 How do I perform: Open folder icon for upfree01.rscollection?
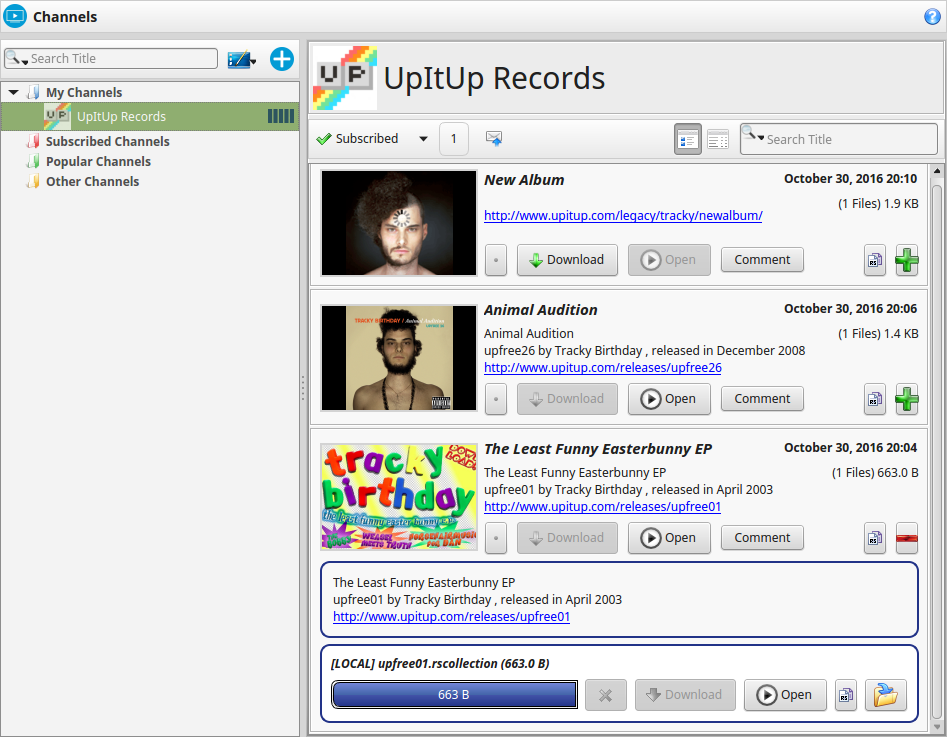click(885, 695)
